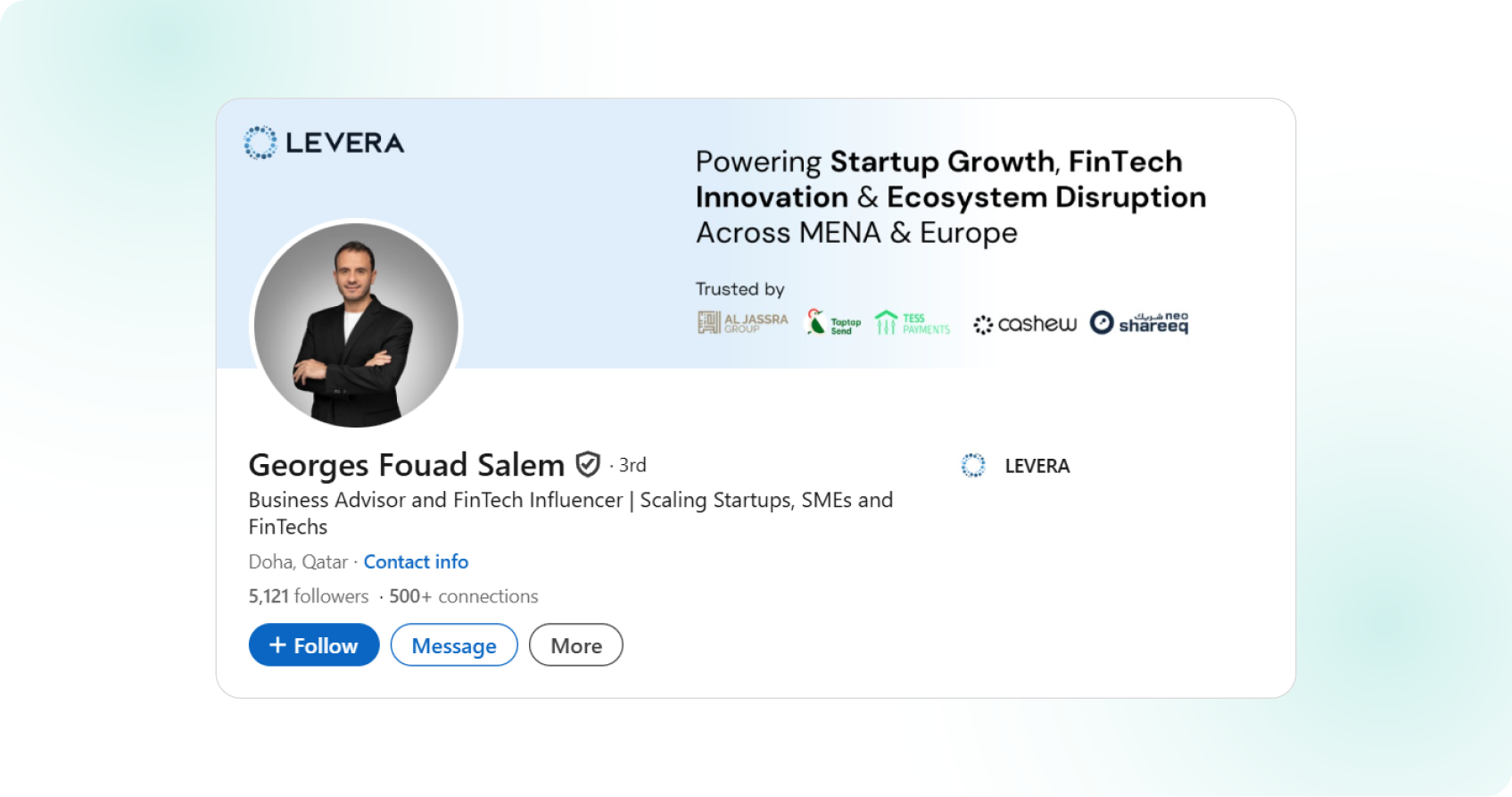The height and width of the screenshot is (797, 1512).
Task: Open the Contact info link
Action: 416,562
